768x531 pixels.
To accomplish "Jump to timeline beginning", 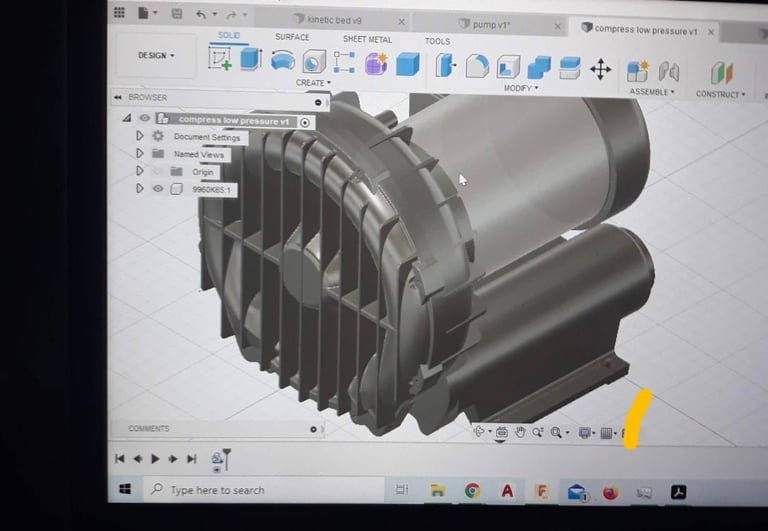I will (x=120, y=459).
